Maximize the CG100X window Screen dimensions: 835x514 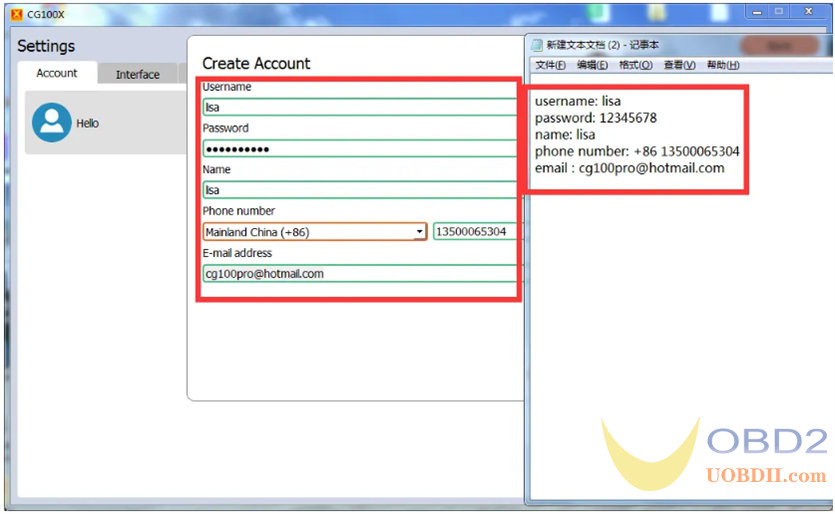click(778, 11)
